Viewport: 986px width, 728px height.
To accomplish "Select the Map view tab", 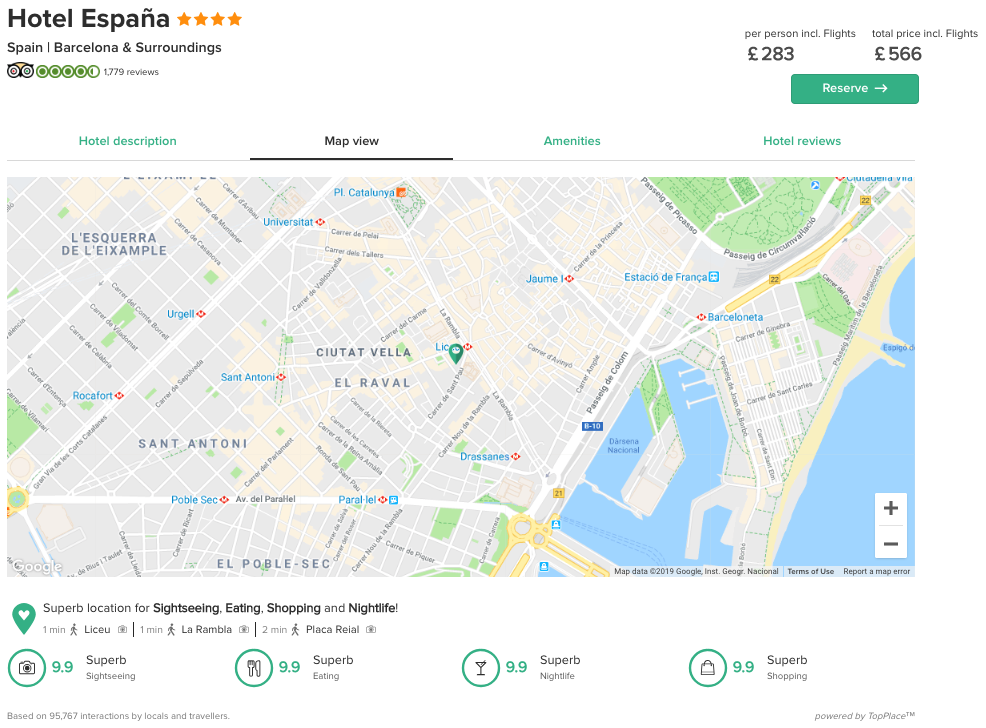I will (x=352, y=141).
